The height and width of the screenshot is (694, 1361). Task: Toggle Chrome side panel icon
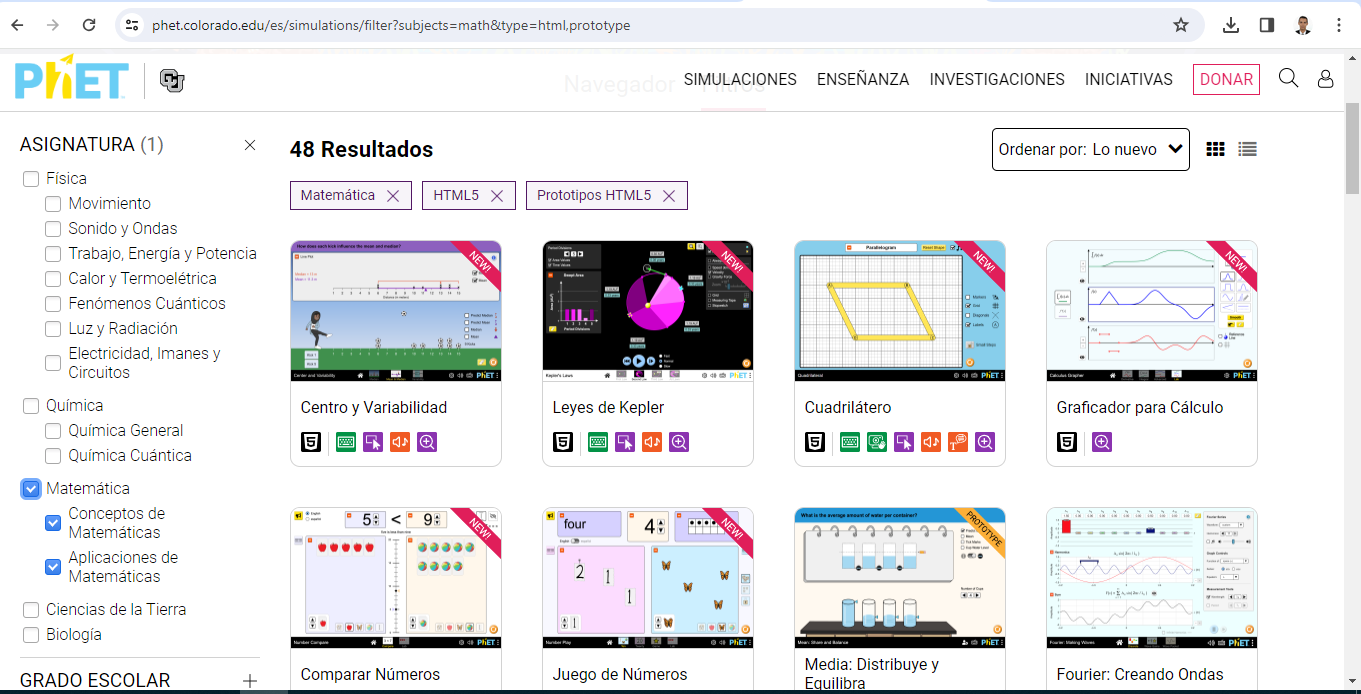(x=1266, y=25)
